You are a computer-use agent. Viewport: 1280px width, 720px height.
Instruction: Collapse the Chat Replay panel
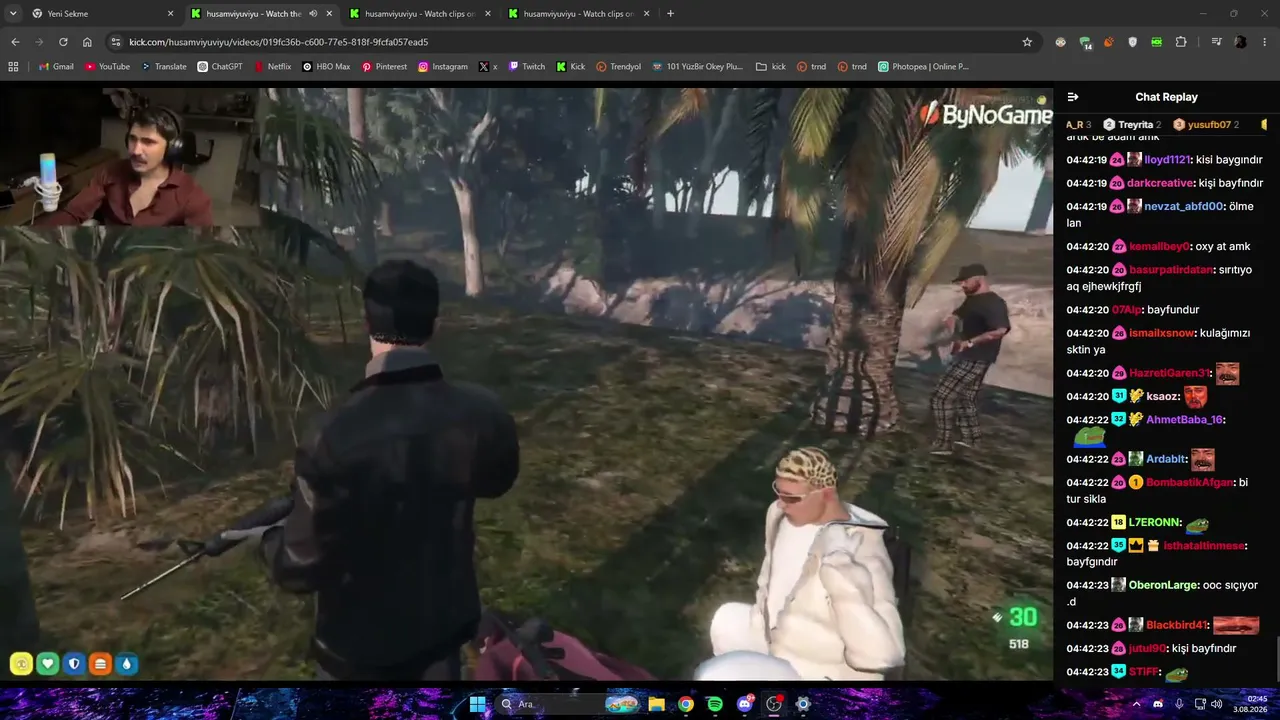1073,97
